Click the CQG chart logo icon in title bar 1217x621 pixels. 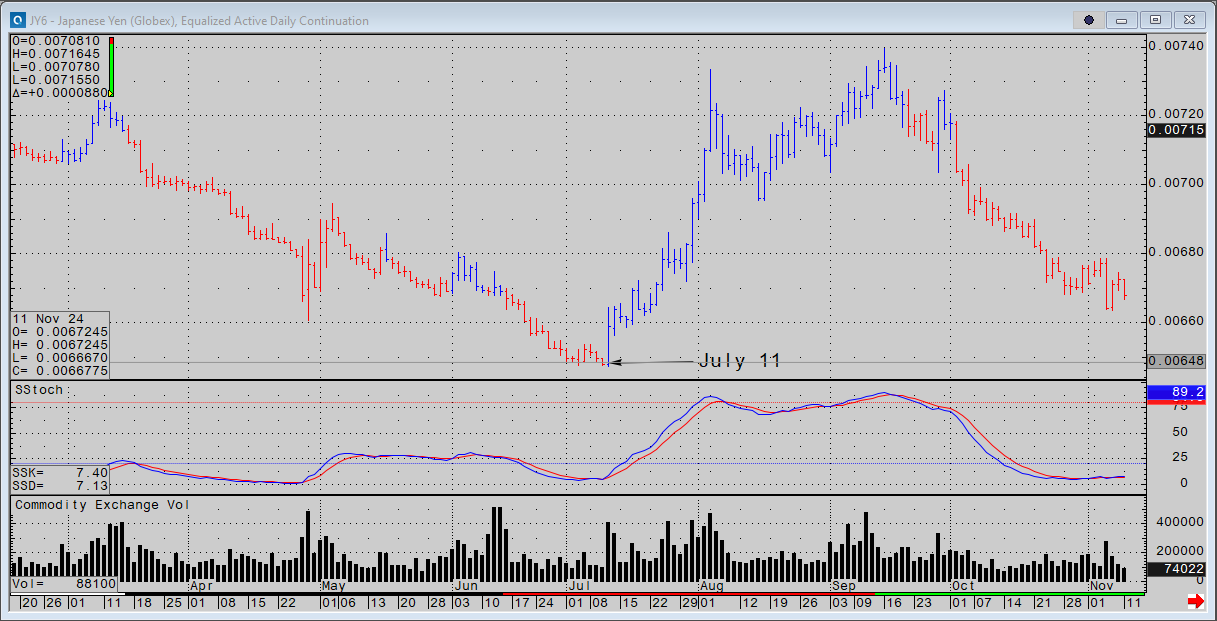19,20
